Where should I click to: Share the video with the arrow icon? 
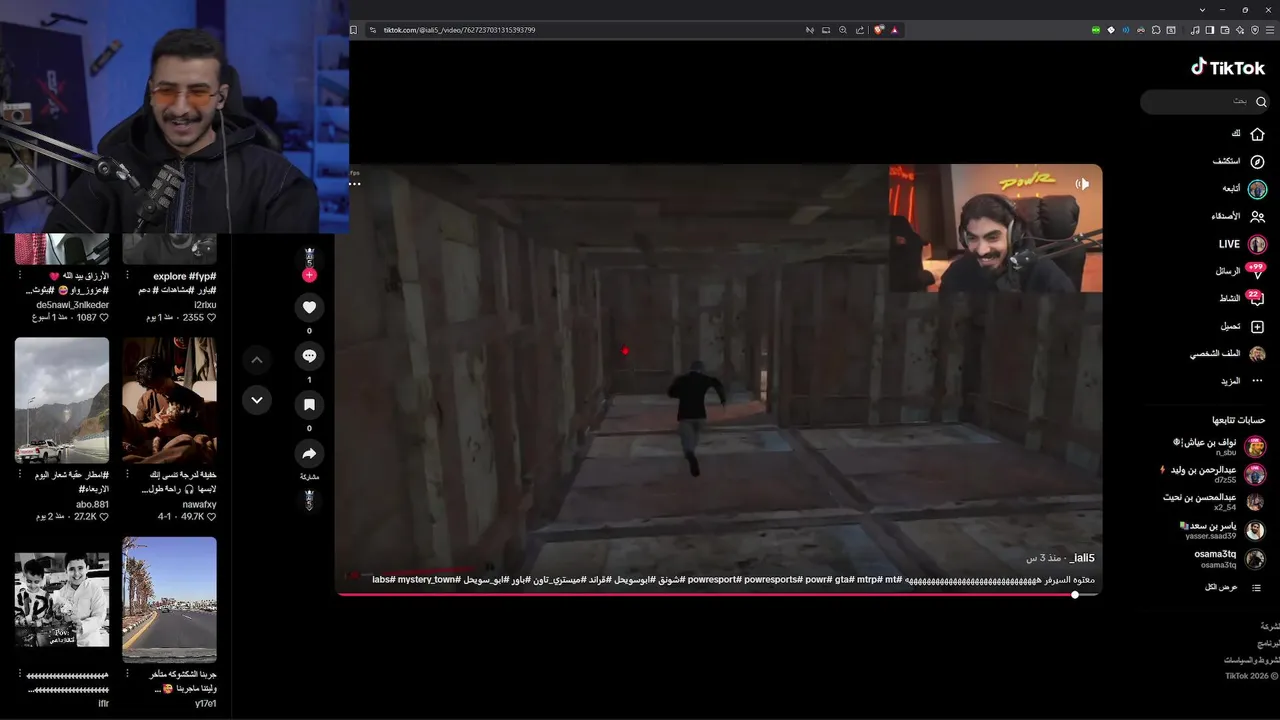(309, 454)
